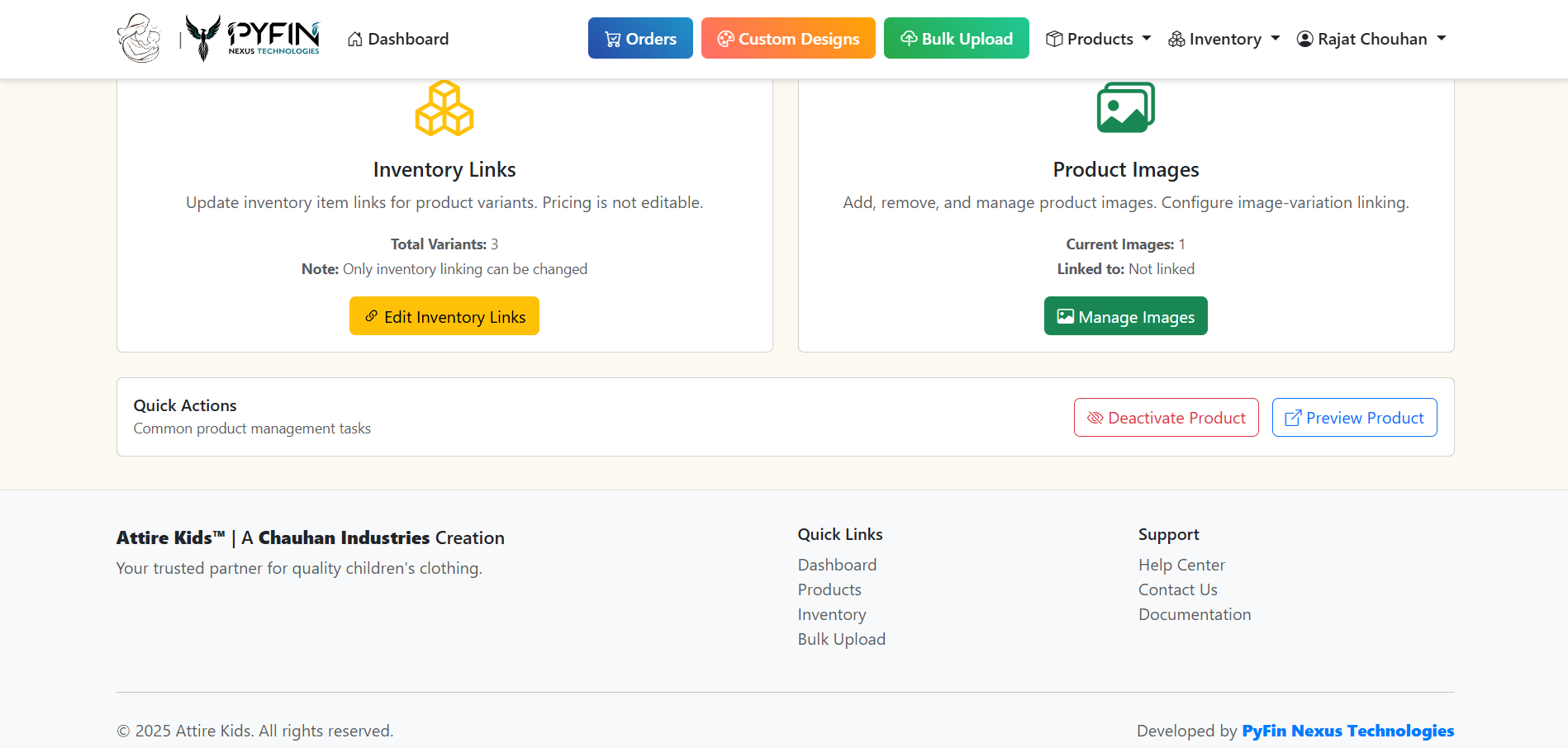Open the Rajat Chouhan user menu
Image resolution: width=1568 pixels, height=748 pixels.
[x=1371, y=39]
